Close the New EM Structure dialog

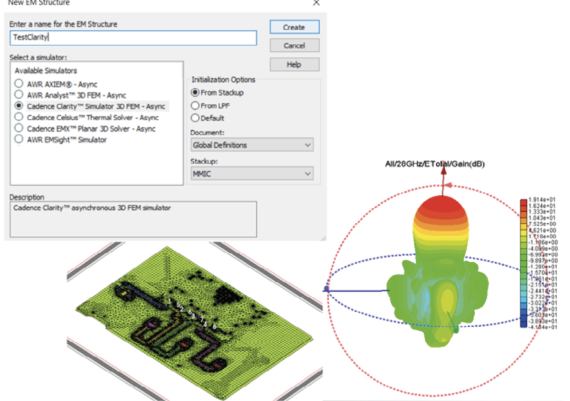[316, 3]
